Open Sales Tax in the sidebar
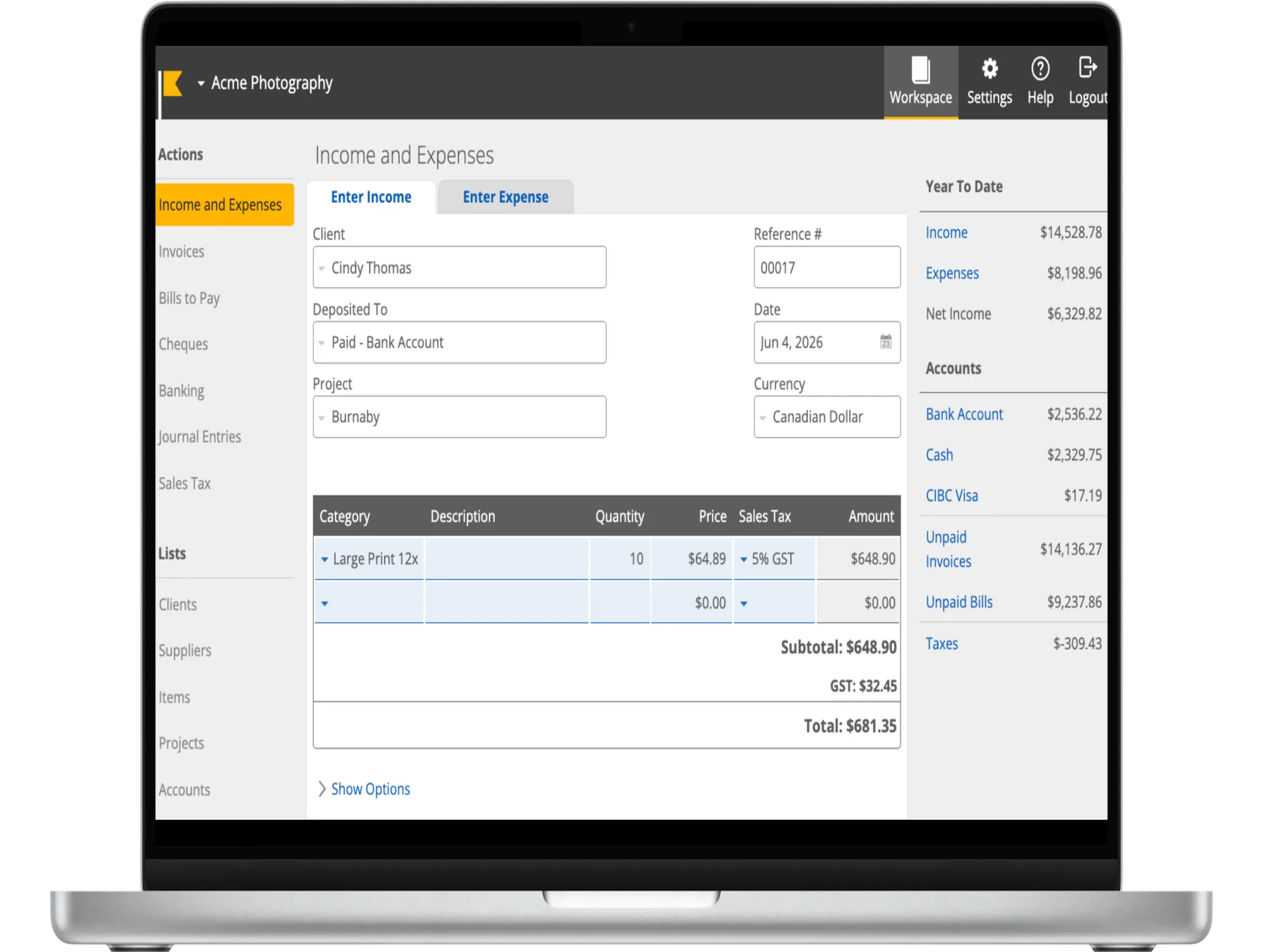1263x952 pixels. [184, 484]
